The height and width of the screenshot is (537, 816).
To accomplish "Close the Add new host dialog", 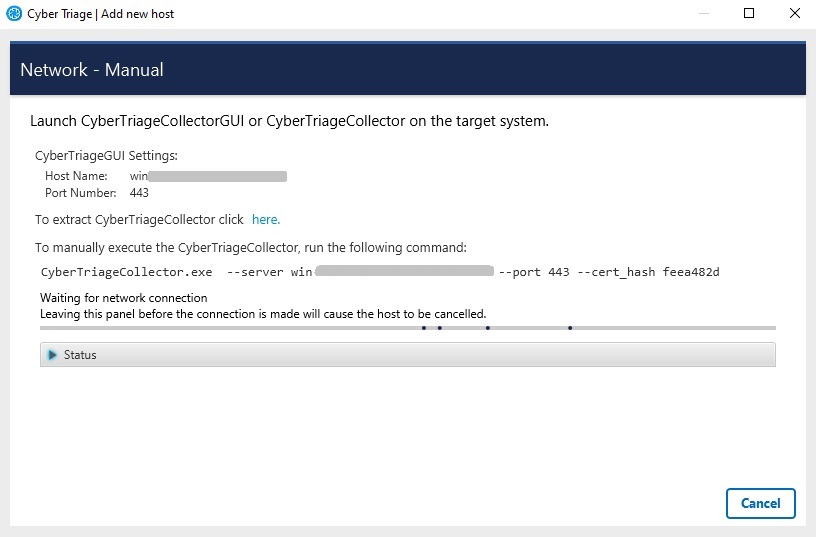I will pos(795,14).
